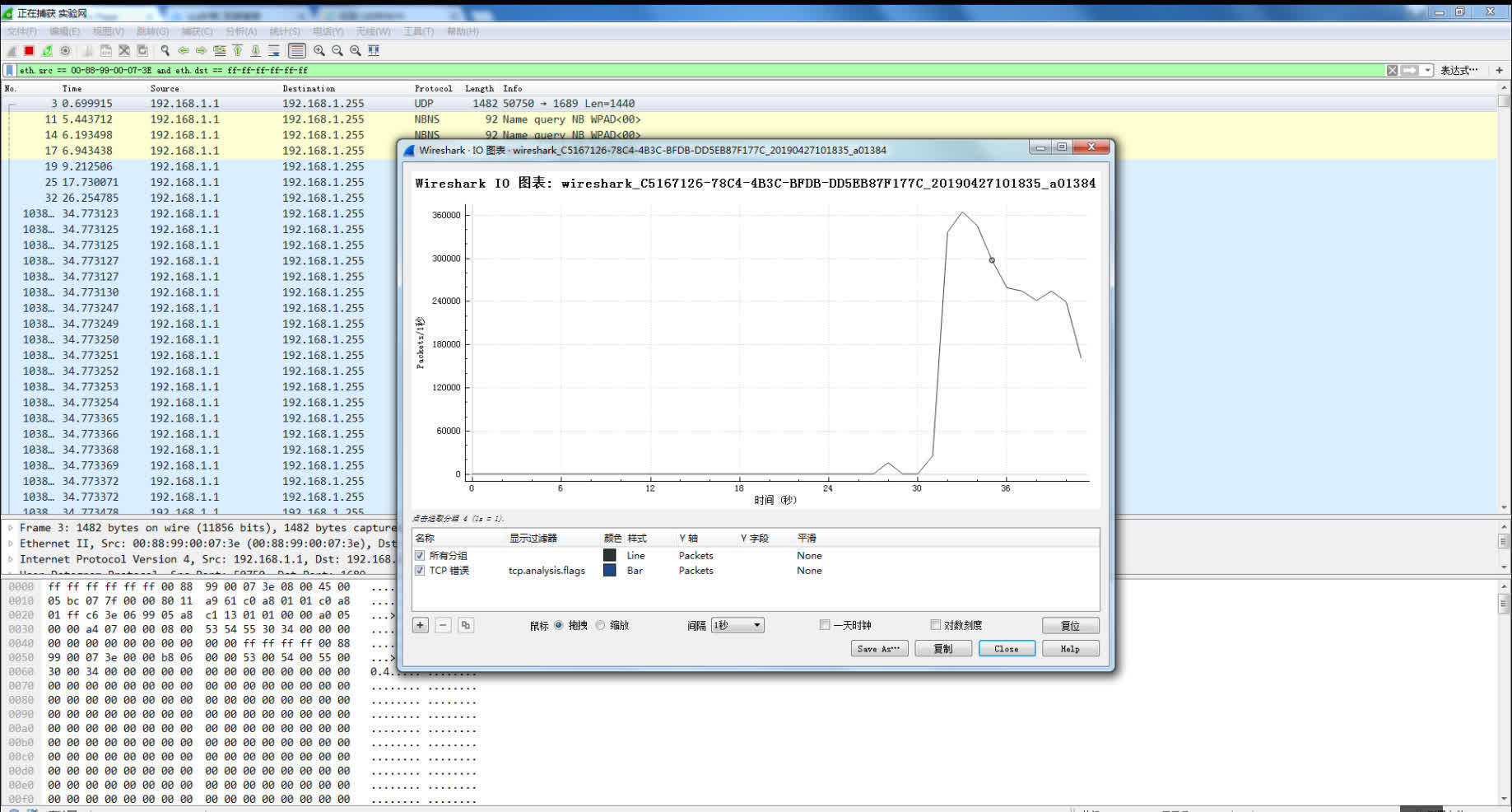This screenshot has height=812, width=1512.
Task: Select the 缩放 mouse radio button
Action: coord(600,625)
